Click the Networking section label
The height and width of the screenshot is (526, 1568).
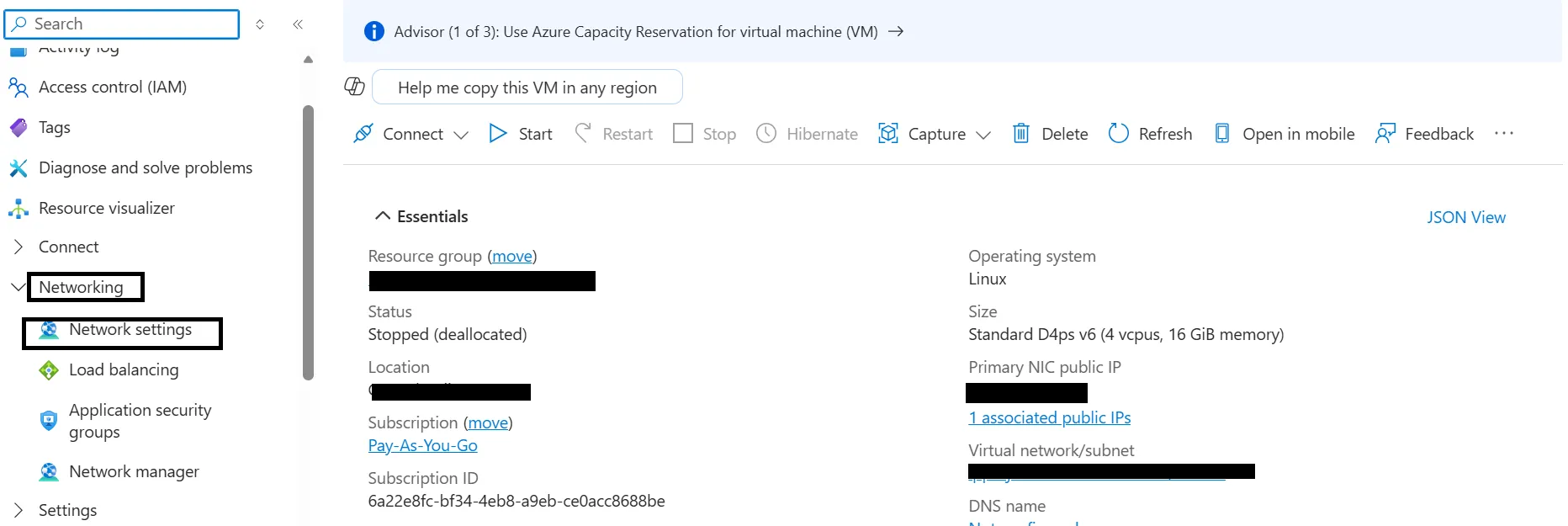point(81,287)
